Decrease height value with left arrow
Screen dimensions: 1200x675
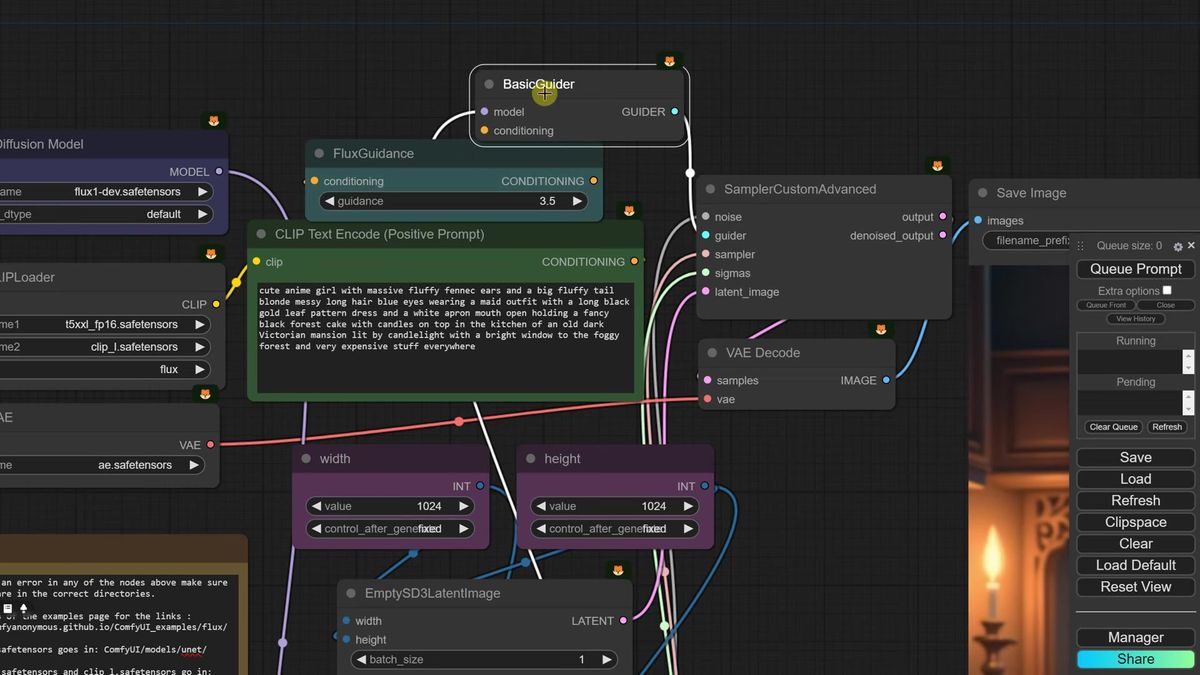click(540, 506)
